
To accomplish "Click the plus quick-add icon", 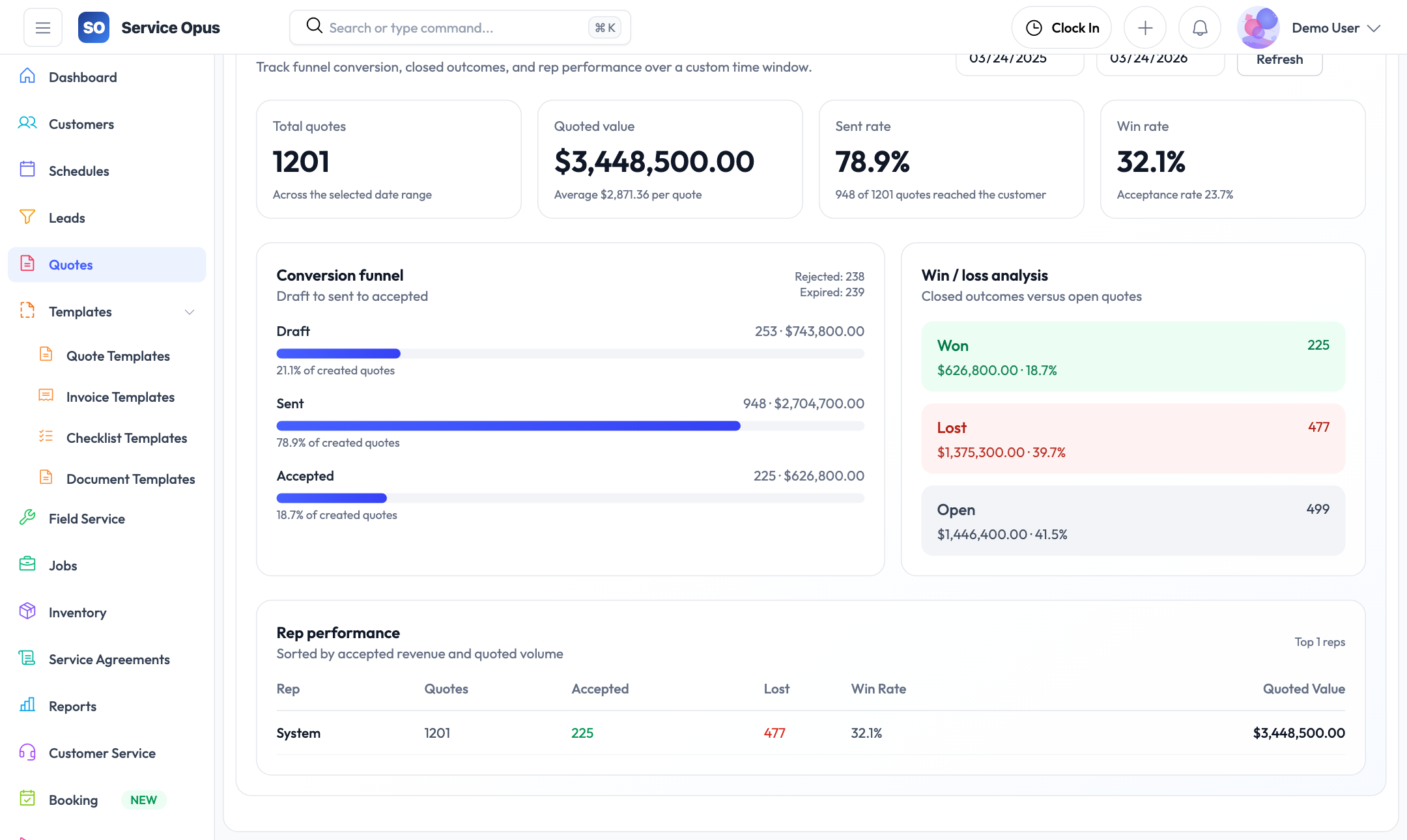I will coord(1145,28).
